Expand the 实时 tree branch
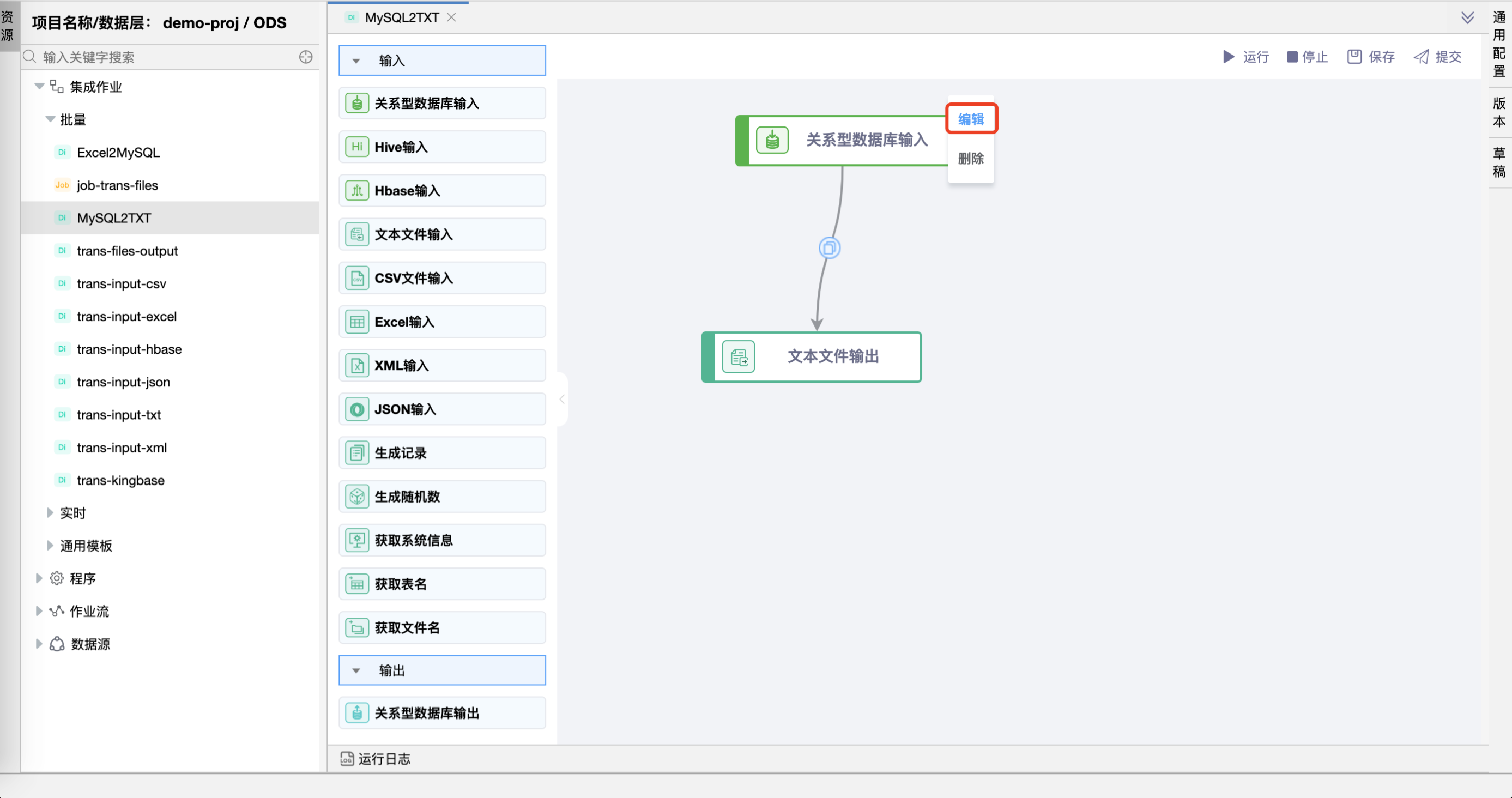This screenshot has height=798, width=1512. [50, 512]
